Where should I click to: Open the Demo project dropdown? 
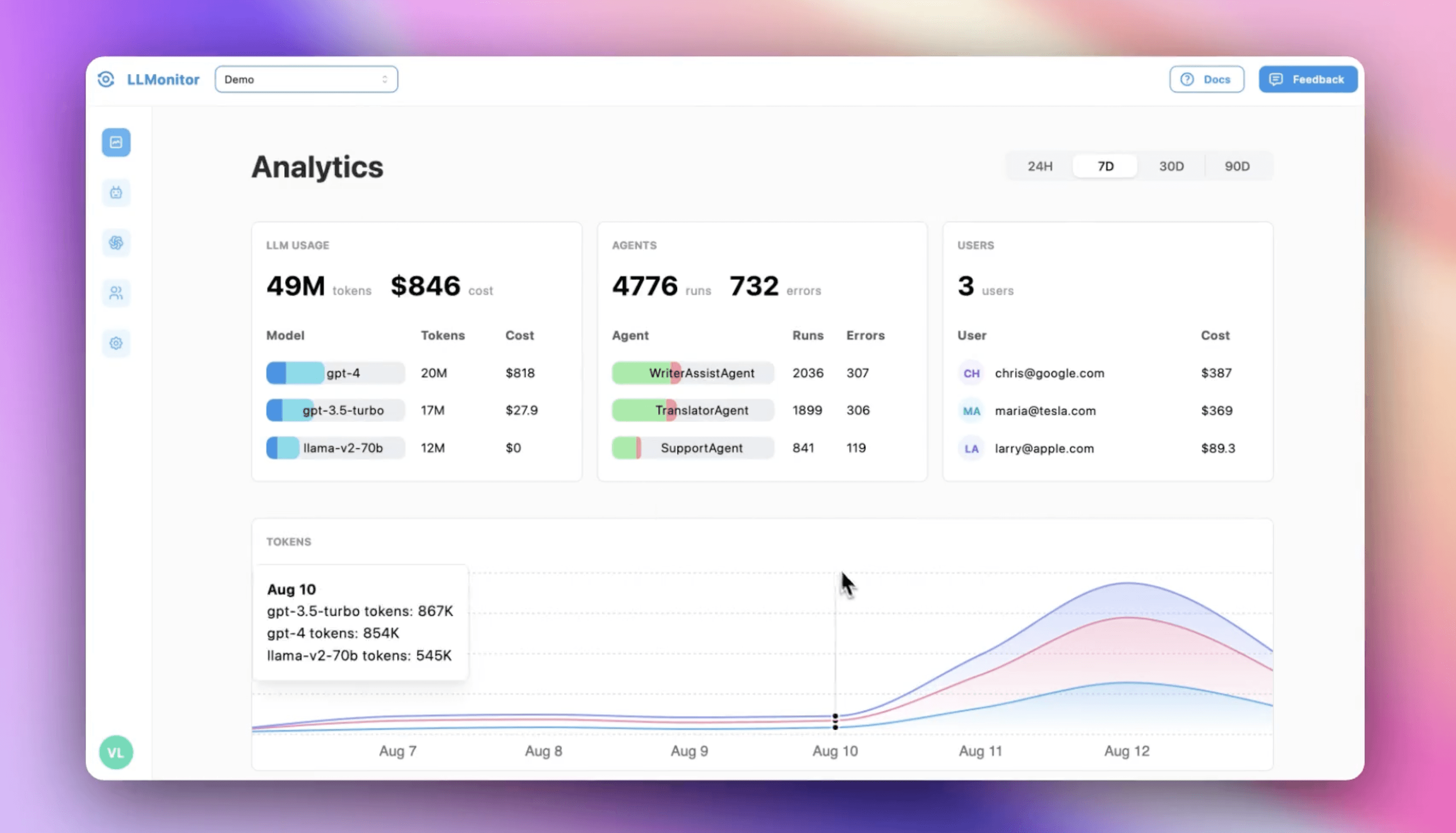tap(306, 79)
